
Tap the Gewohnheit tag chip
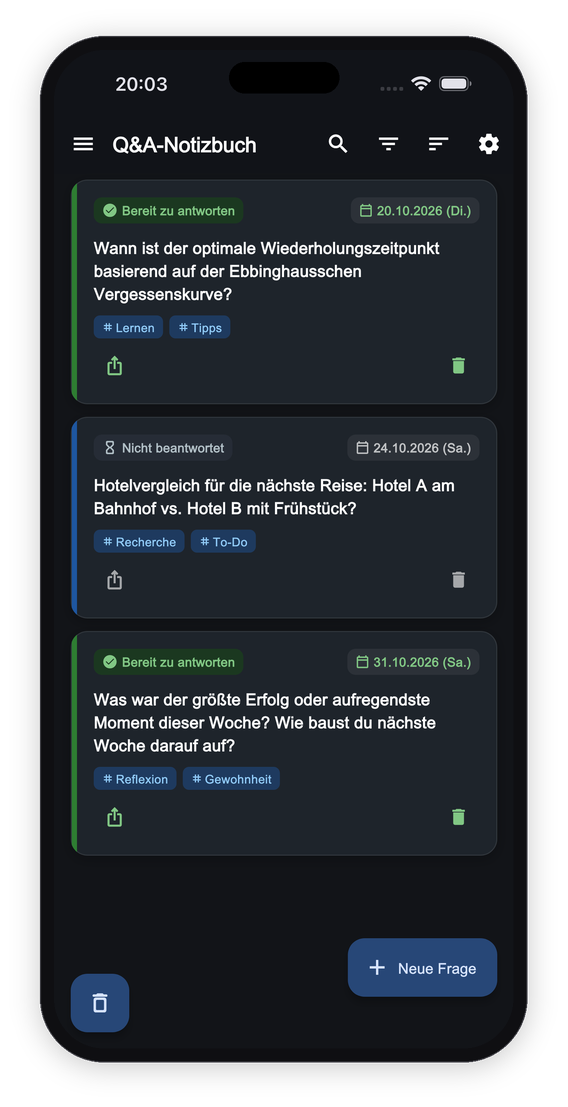point(231,779)
